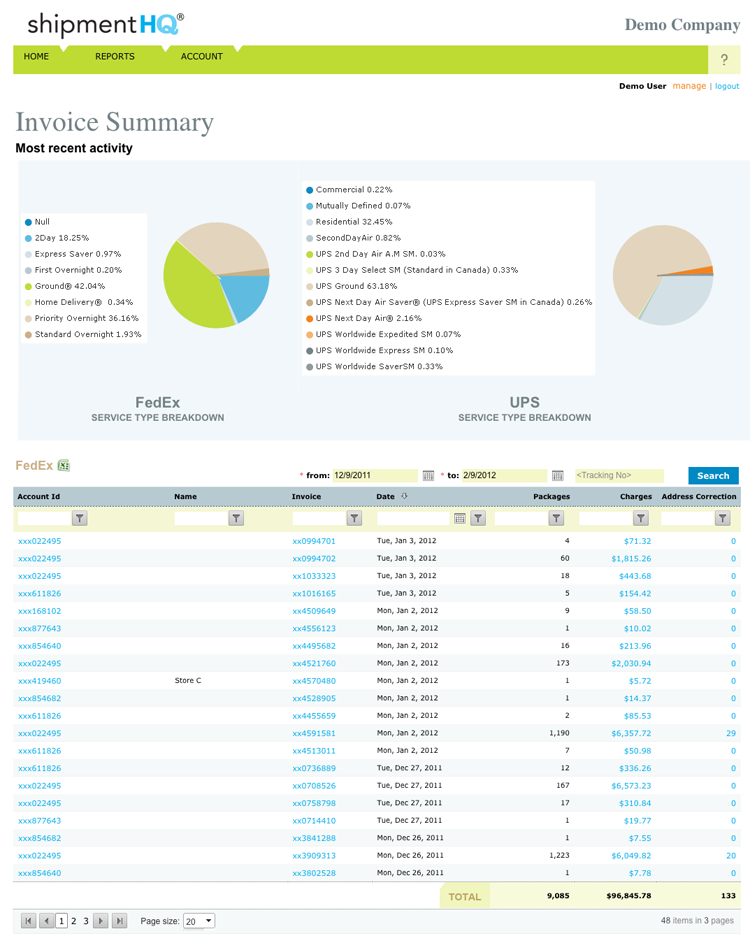The width and height of the screenshot is (750, 936).
Task: Click the Account Id filter text box
Action: 45,518
